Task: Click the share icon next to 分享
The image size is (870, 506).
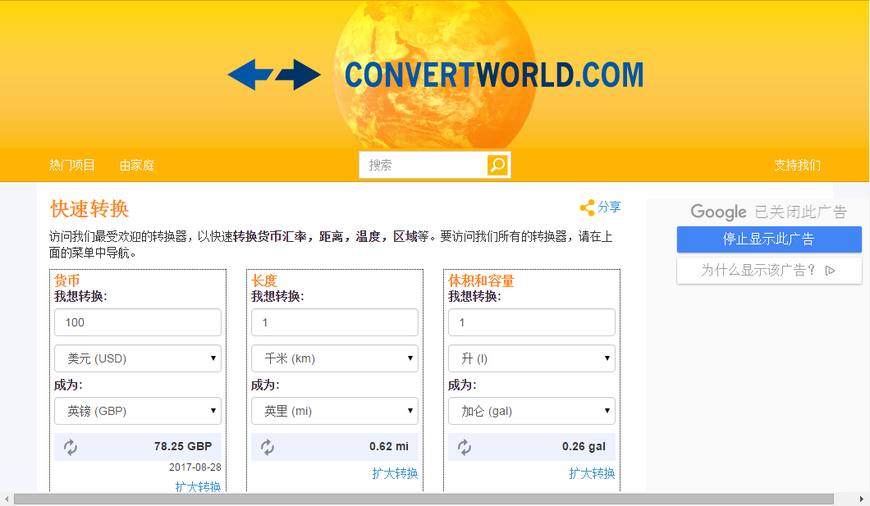Action: pyautogui.click(x=587, y=208)
